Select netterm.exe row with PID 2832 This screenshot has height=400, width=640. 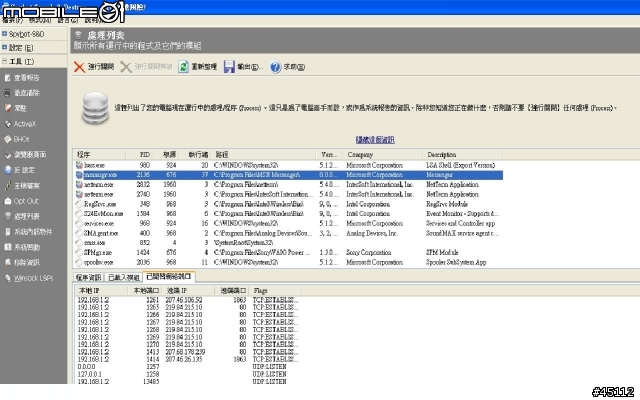click(x=289, y=184)
